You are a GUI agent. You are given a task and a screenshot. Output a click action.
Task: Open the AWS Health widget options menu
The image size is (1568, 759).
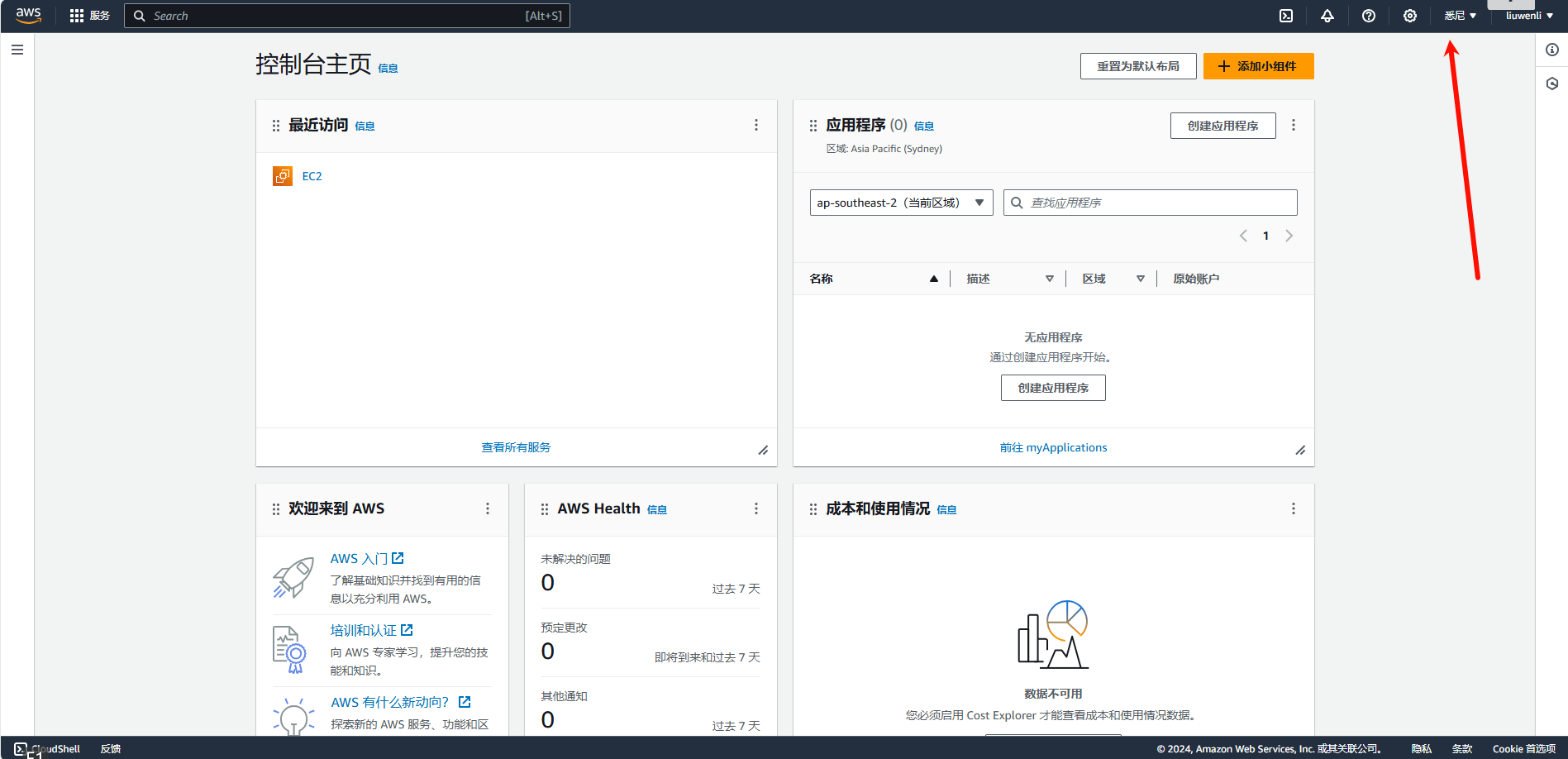(755, 508)
